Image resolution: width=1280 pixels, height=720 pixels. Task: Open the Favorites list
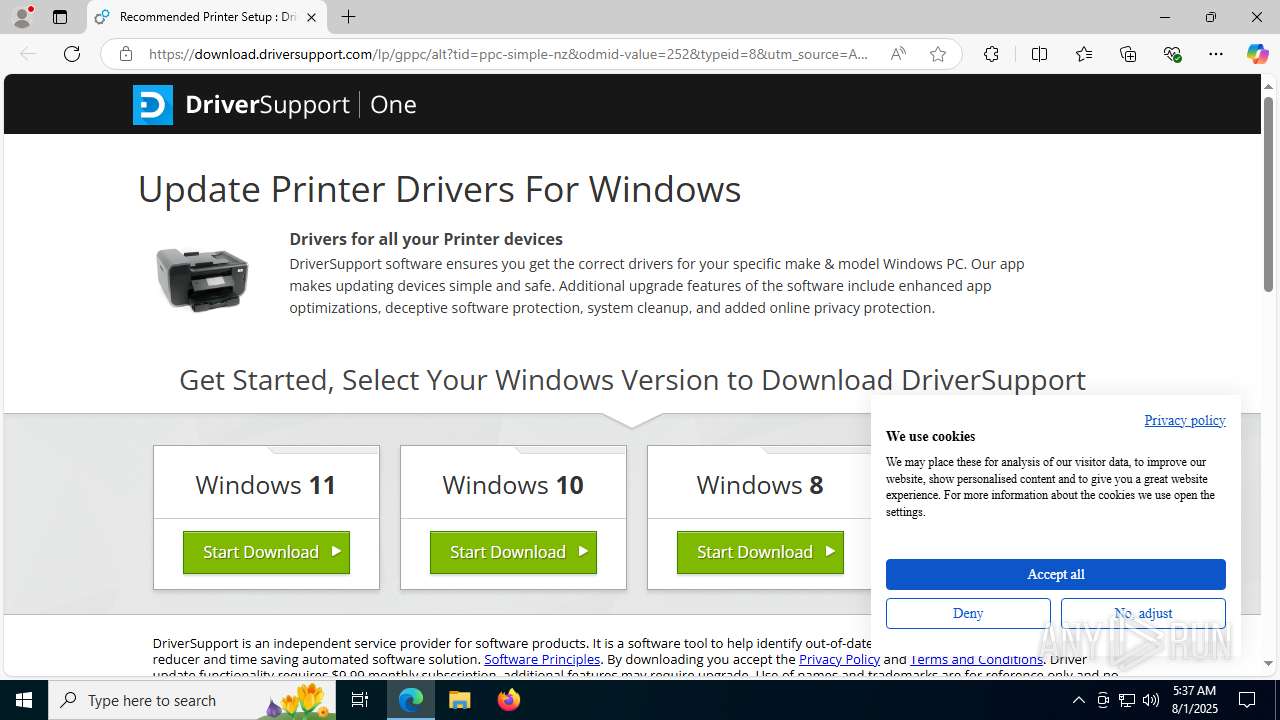click(x=1084, y=54)
